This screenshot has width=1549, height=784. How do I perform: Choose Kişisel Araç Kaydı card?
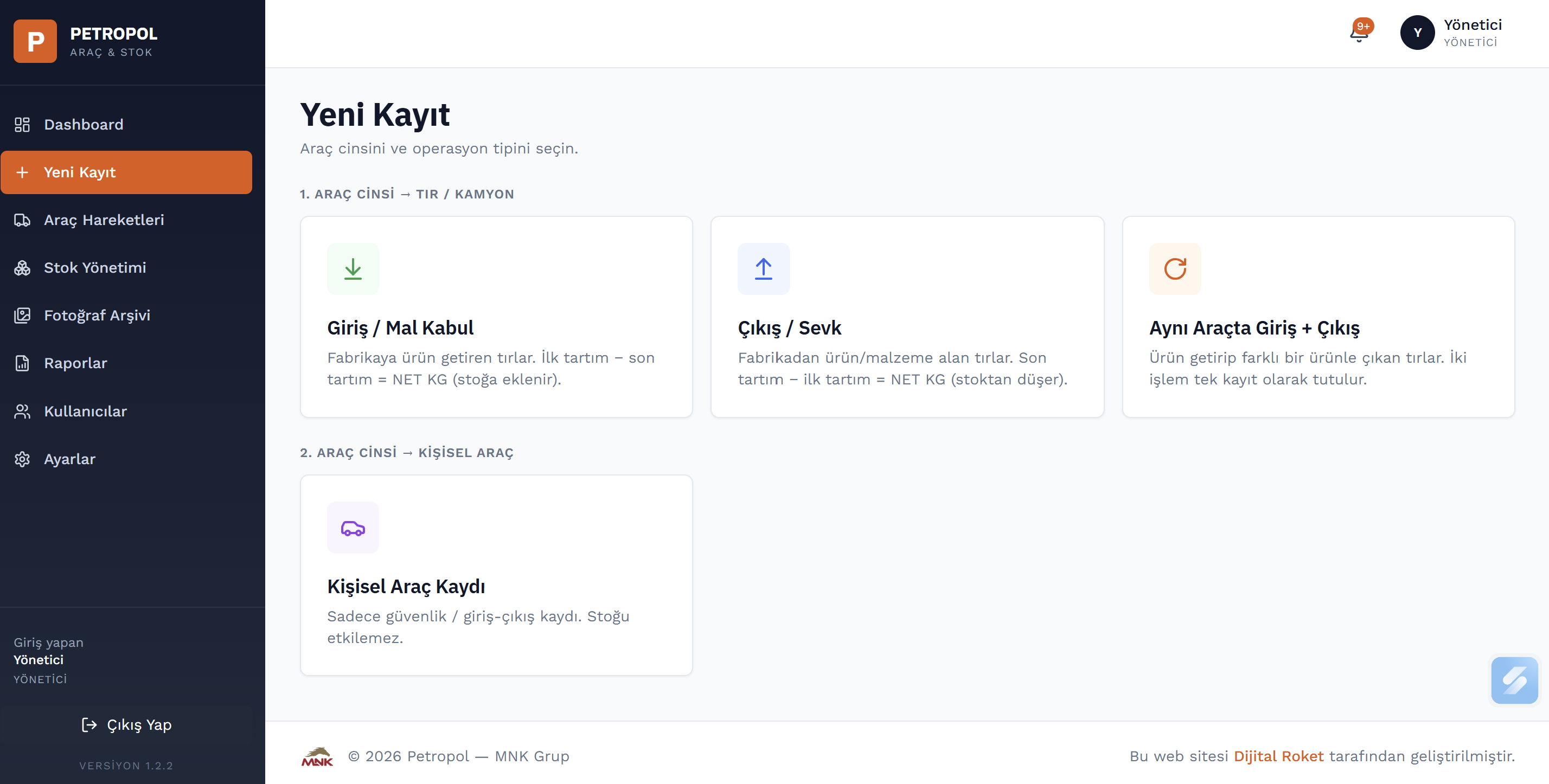[x=496, y=575]
